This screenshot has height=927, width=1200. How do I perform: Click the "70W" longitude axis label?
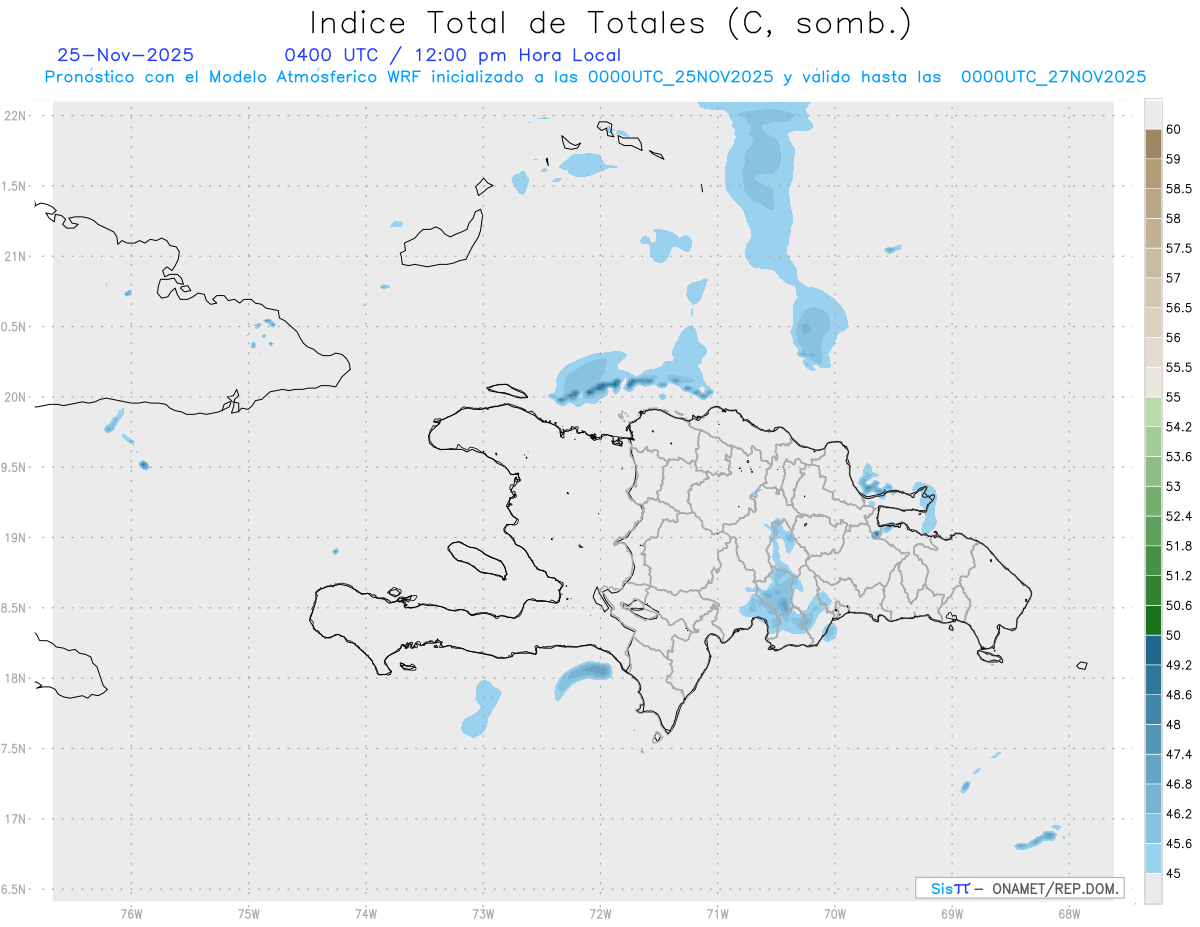834,913
